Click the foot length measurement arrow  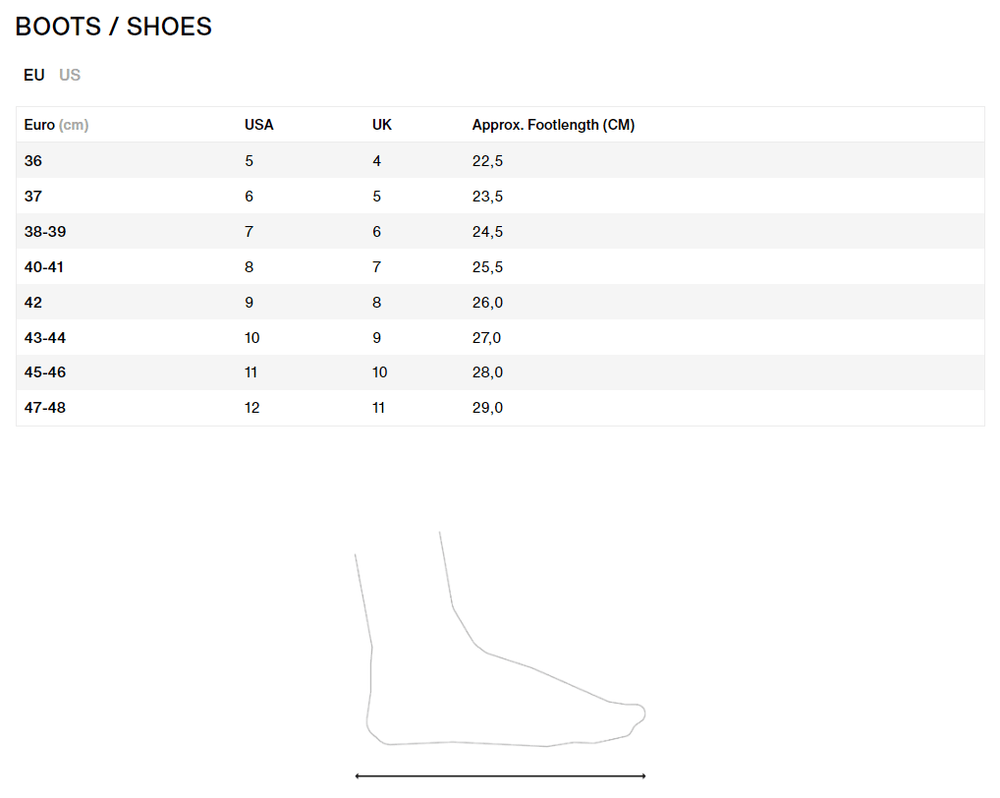click(x=500, y=775)
